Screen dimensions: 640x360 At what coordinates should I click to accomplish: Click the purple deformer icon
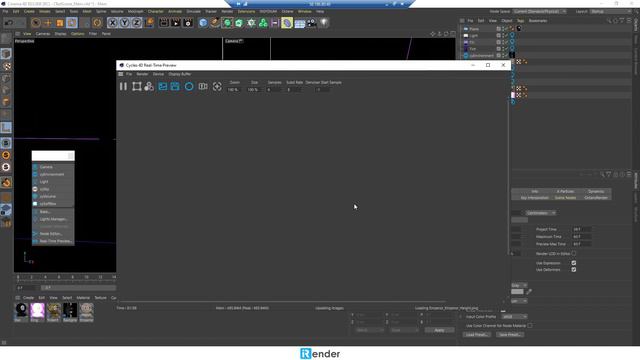287,23
